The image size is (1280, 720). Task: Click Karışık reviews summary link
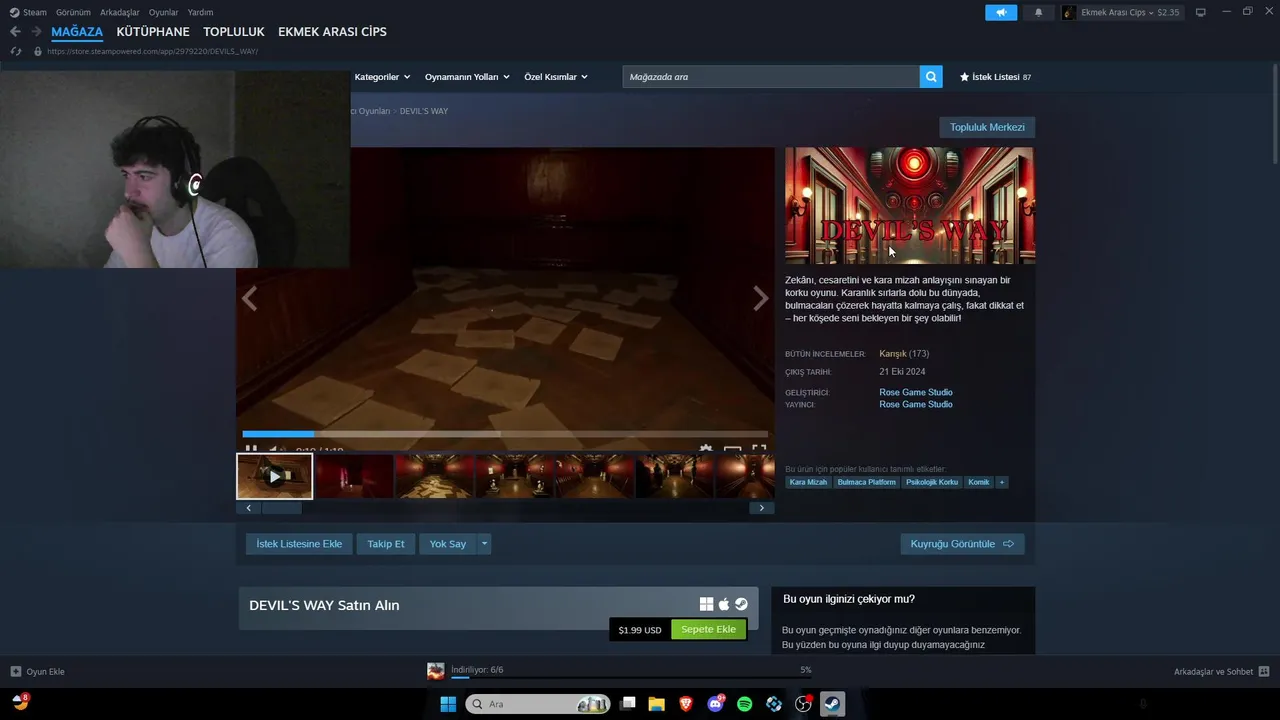coord(893,354)
